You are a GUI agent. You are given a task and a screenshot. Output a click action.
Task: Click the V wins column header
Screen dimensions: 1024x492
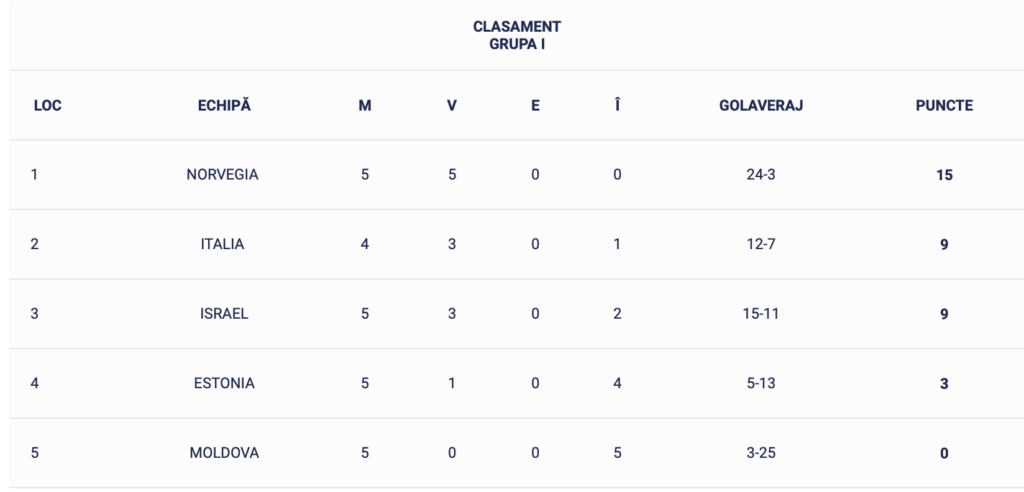click(452, 106)
